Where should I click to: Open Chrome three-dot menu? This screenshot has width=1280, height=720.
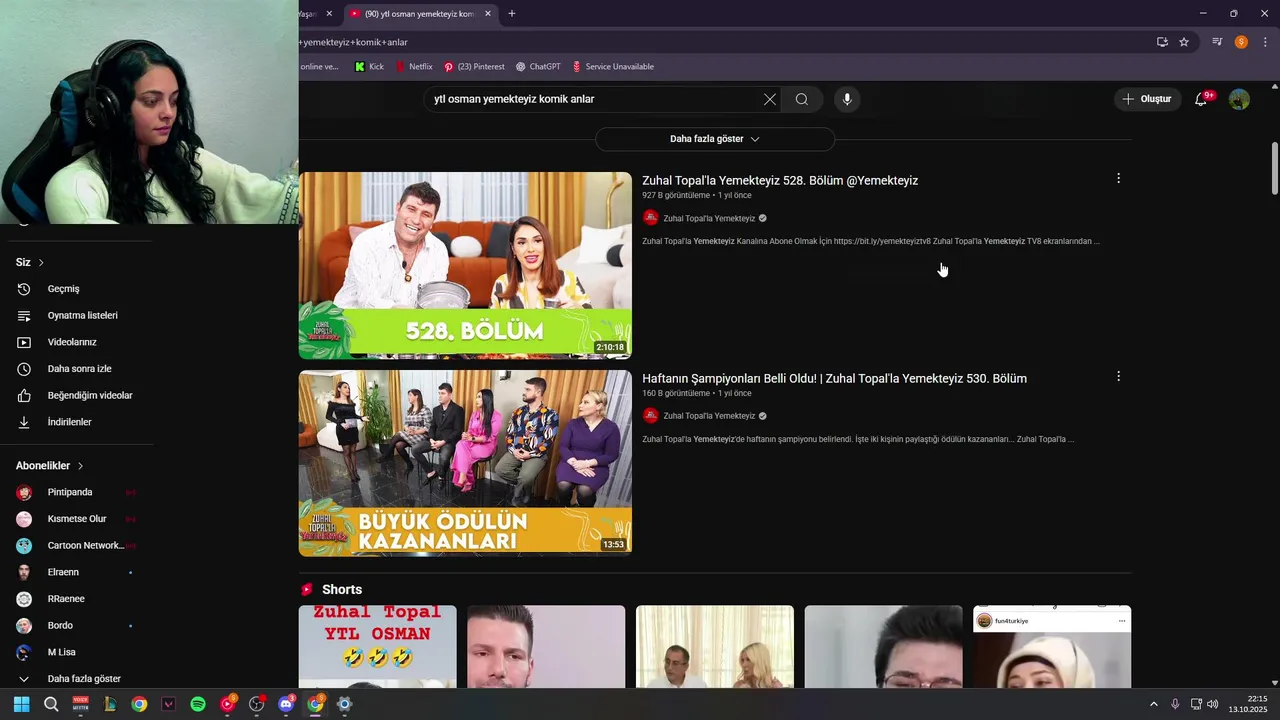1265,42
